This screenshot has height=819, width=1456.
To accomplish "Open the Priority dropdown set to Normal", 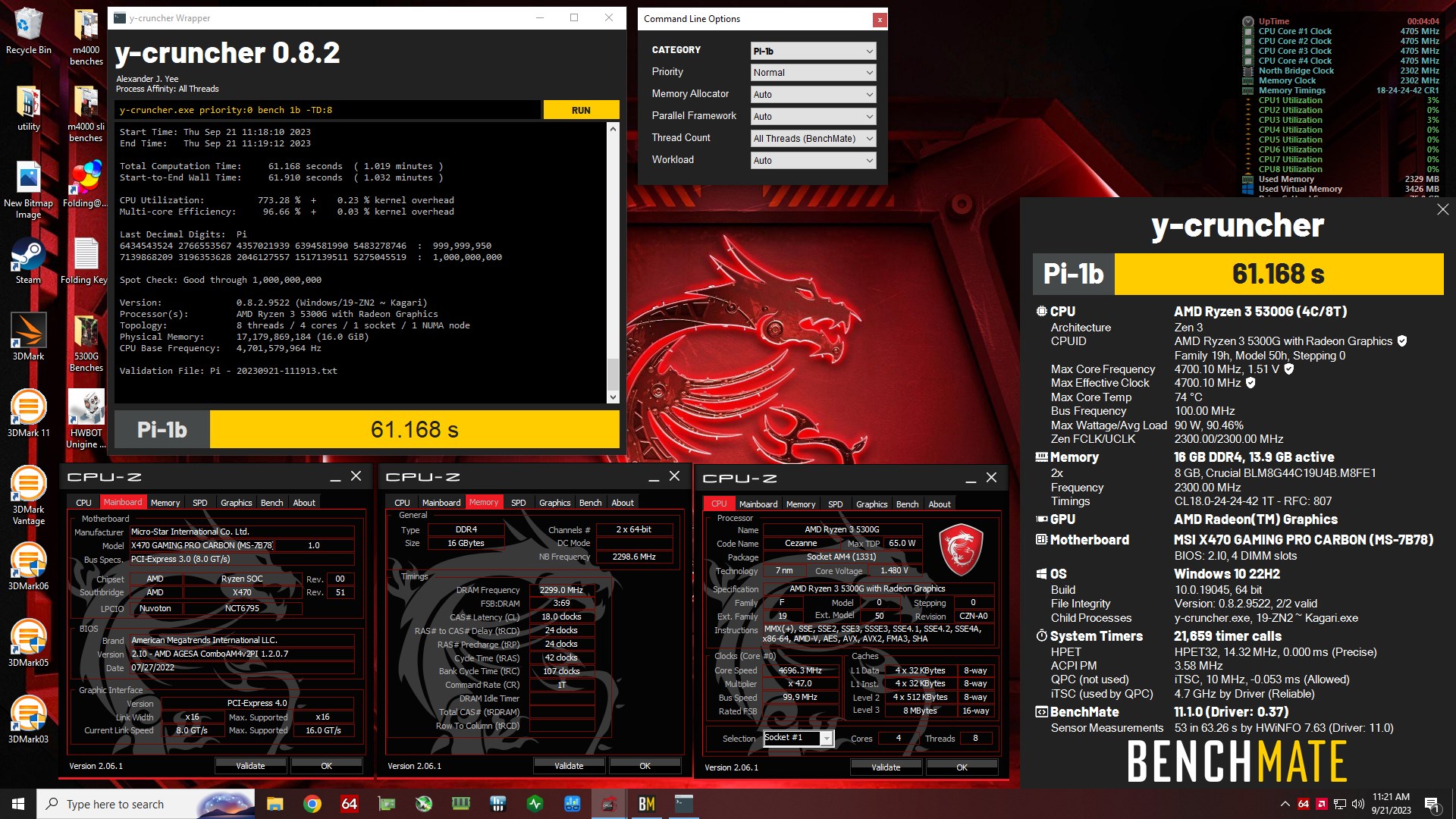I will (813, 73).
